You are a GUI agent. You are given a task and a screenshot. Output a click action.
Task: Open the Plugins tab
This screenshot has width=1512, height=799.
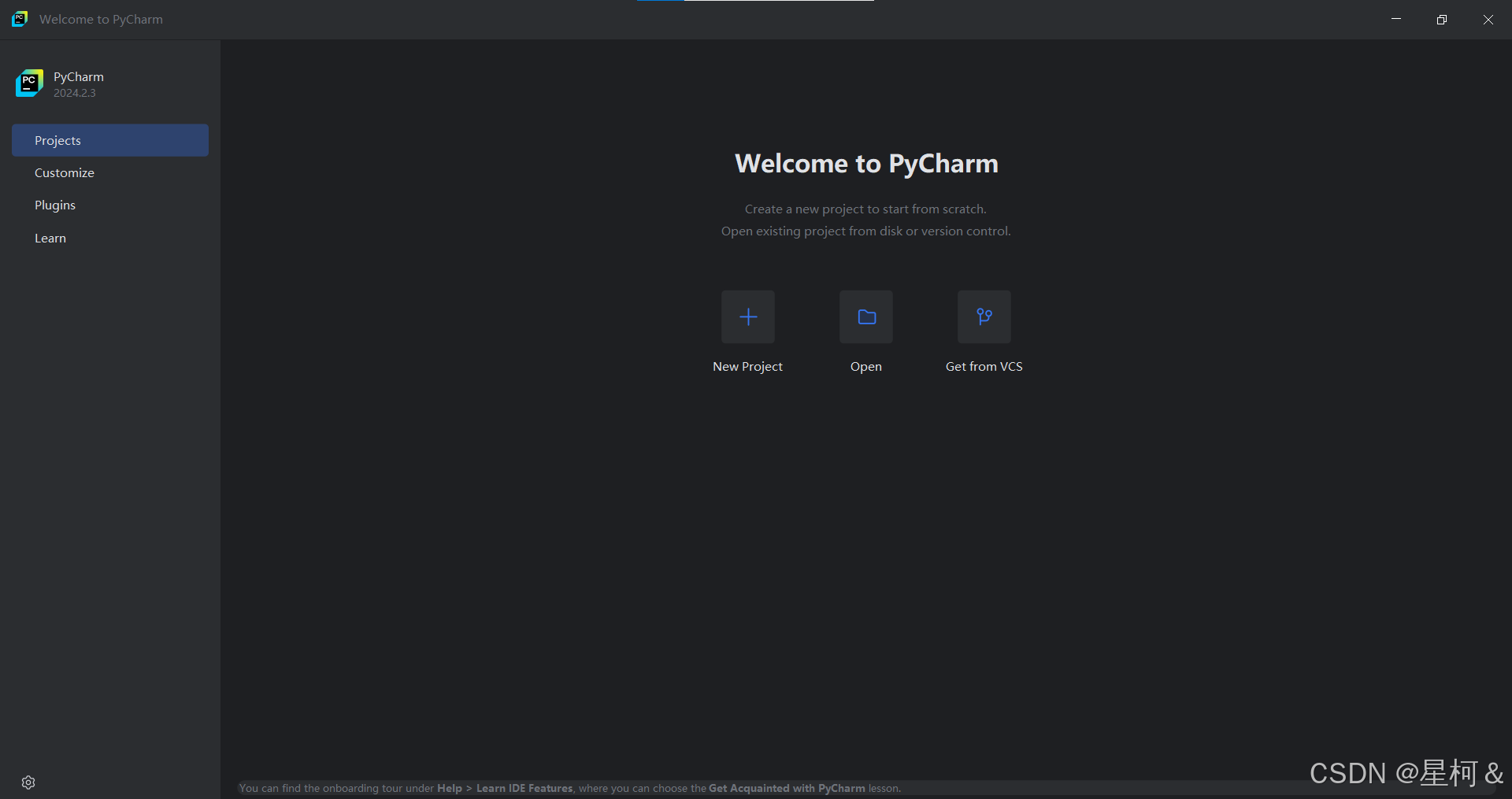tap(110, 205)
